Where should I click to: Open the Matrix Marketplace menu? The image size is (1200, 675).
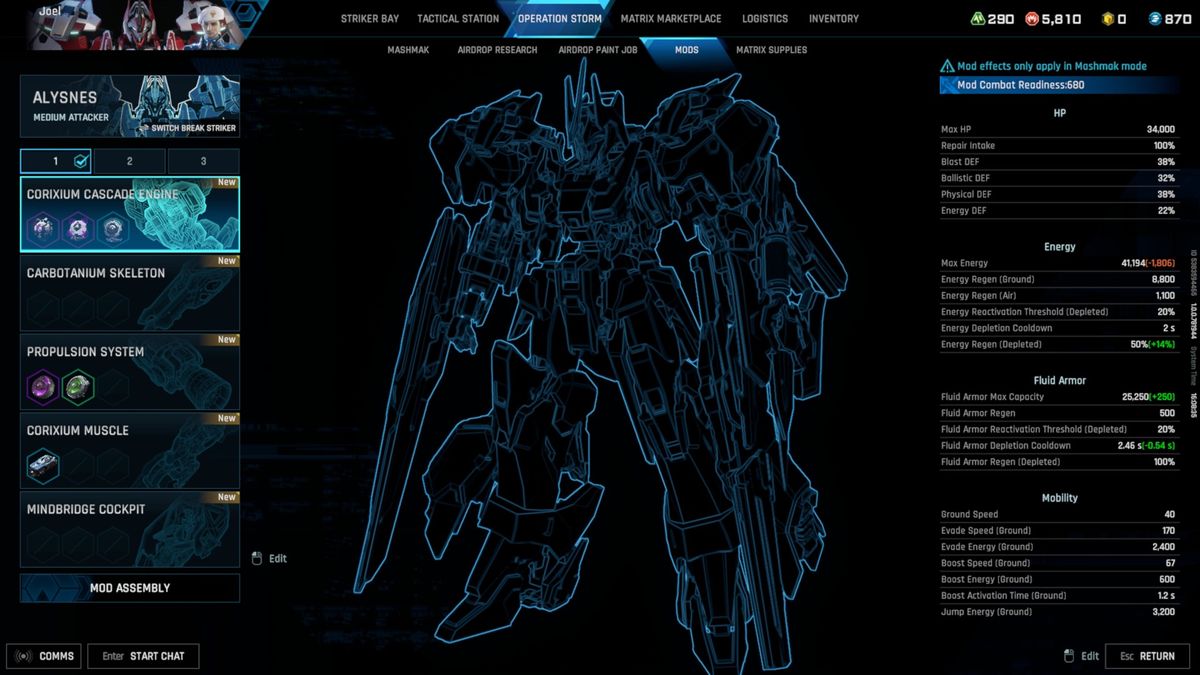pos(671,18)
